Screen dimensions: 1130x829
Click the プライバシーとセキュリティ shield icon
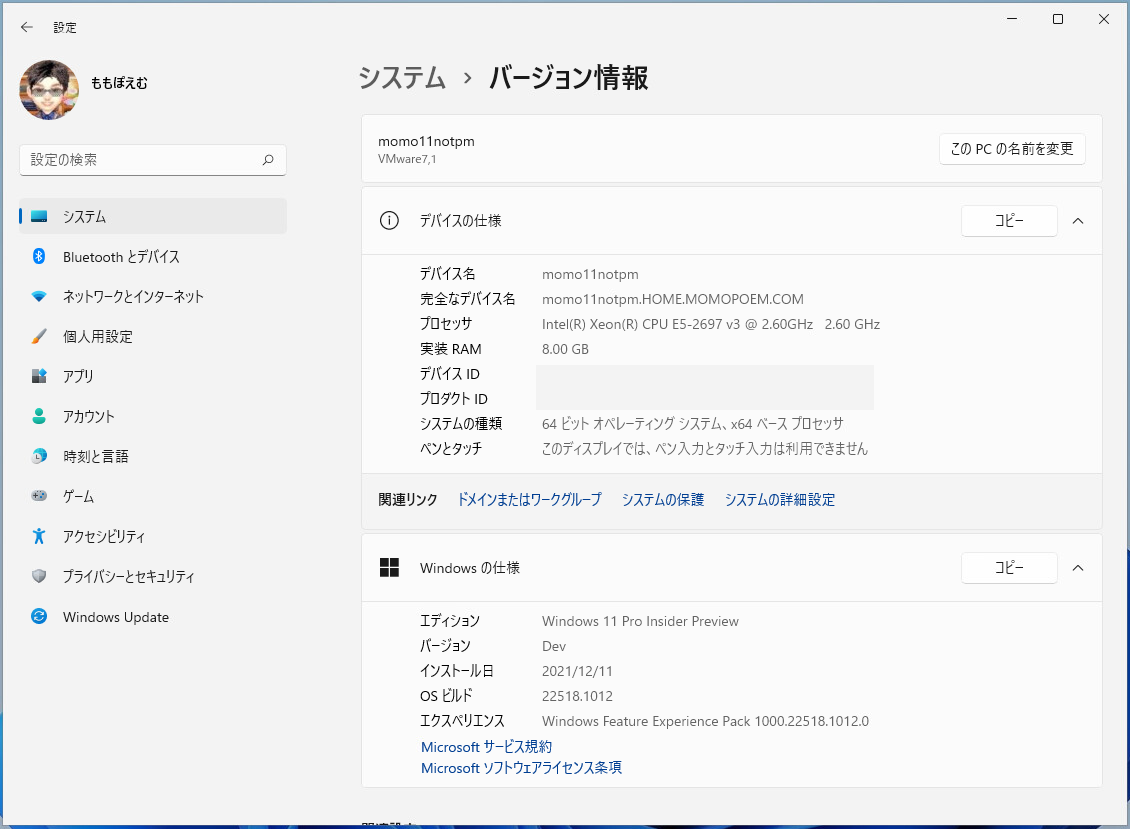pyautogui.click(x=39, y=576)
